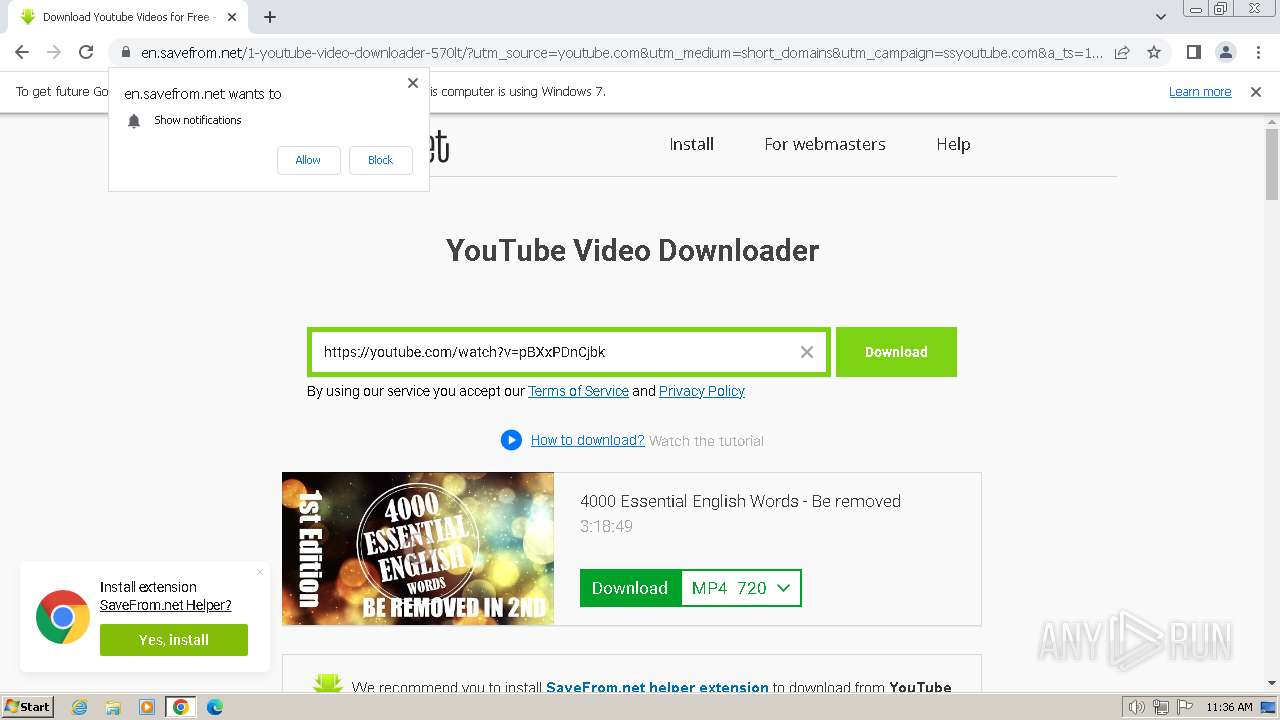Open Internet Explorer from the taskbar
The width and height of the screenshot is (1280, 720).
(79, 707)
